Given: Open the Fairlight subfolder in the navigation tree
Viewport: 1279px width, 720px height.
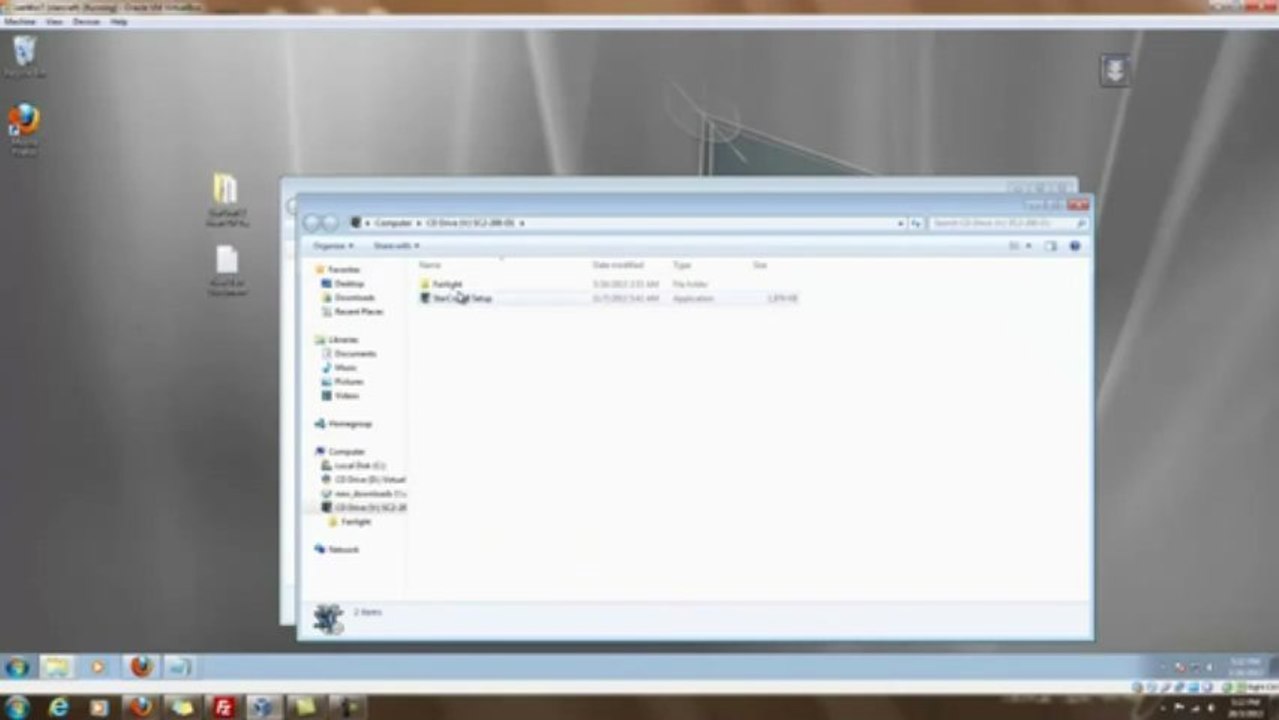Looking at the screenshot, I should coord(350,522).
